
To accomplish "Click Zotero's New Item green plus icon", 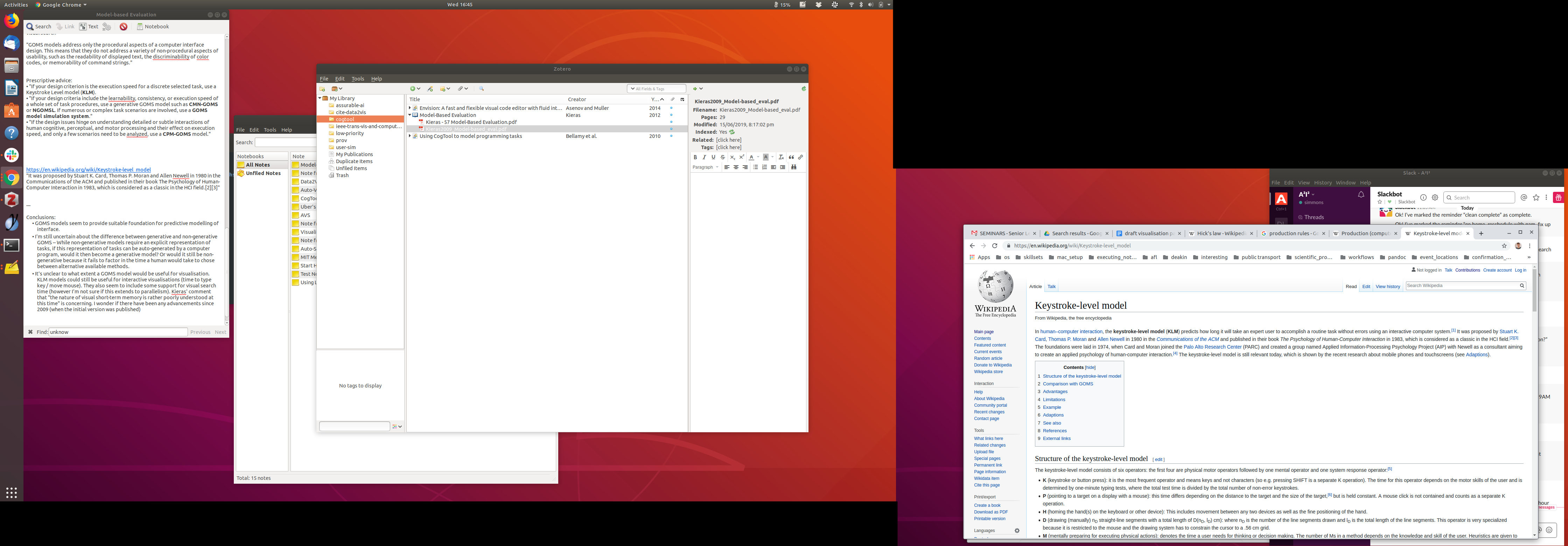I will (413, 89).
